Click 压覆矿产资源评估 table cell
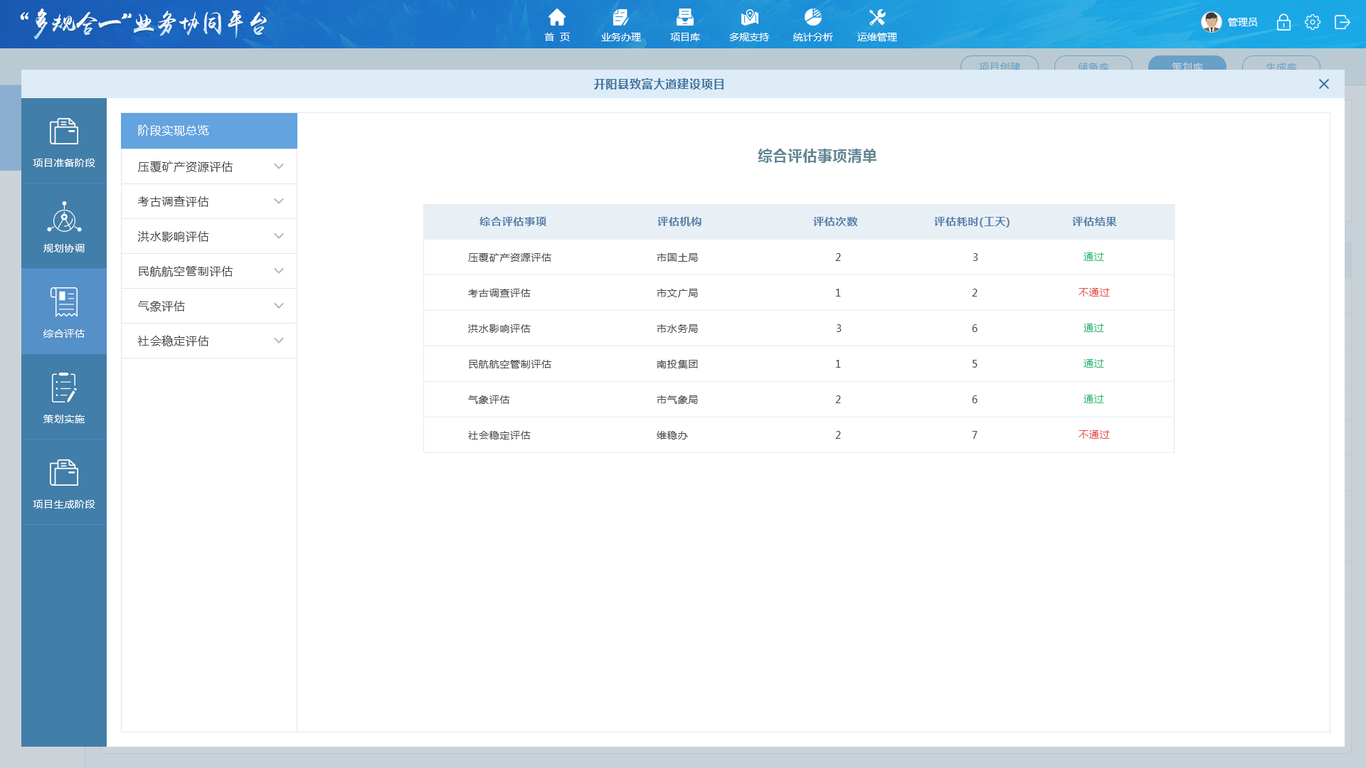This screenshot has width=1366, height=768. pyautogui.click(x=509, y=258)
